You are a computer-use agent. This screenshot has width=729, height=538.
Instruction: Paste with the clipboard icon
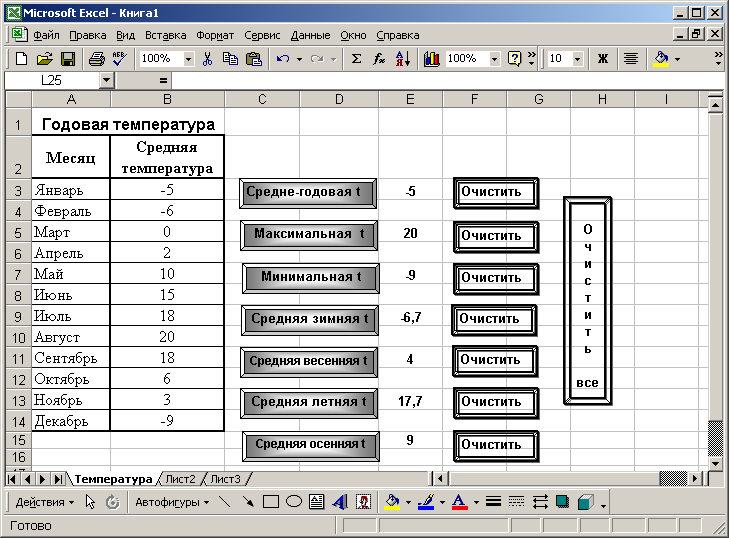point(254,59)
